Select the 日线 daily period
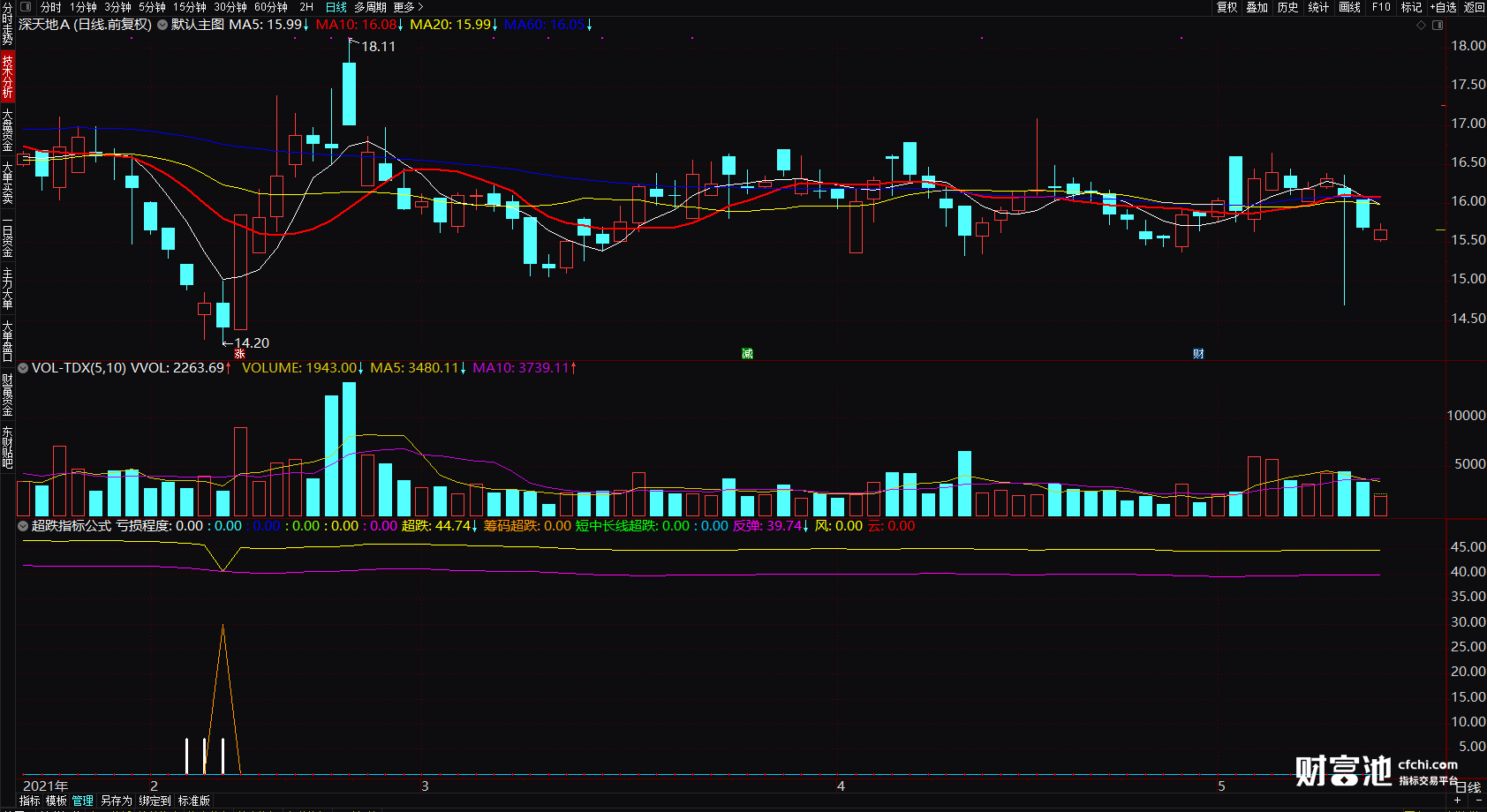The height and width of the screenshot is (812, 1487). point(336,7)
